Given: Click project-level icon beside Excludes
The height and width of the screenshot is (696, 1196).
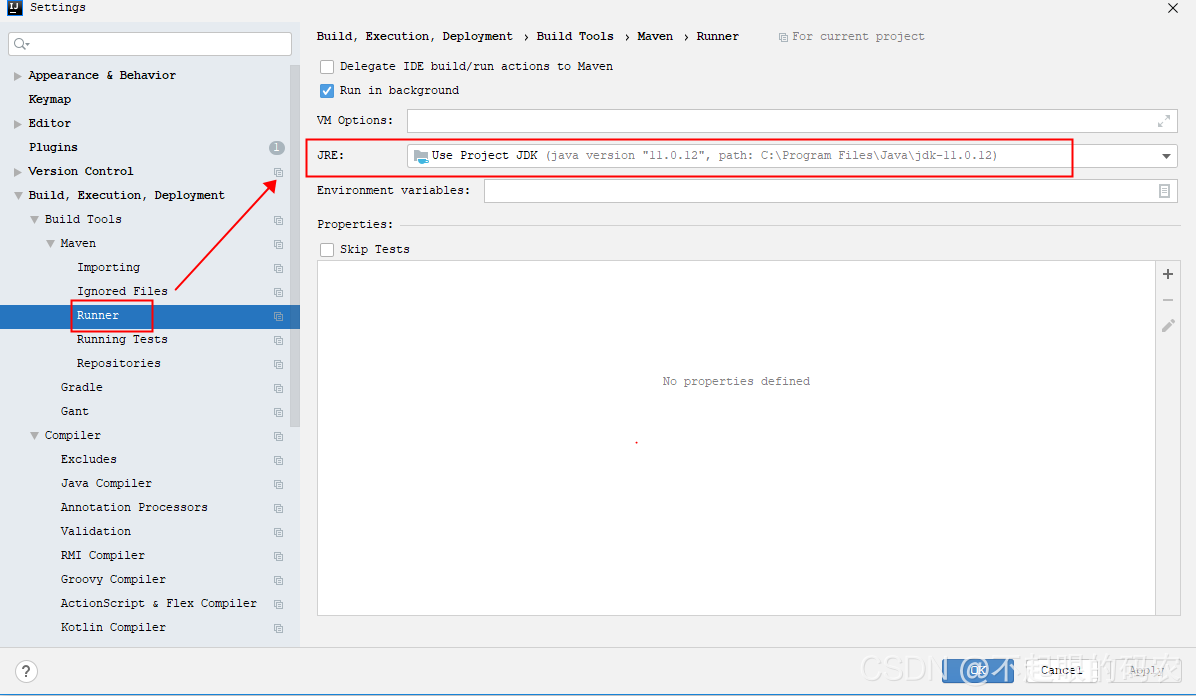Looking at the screenshot, I should (x=278, y=460).
